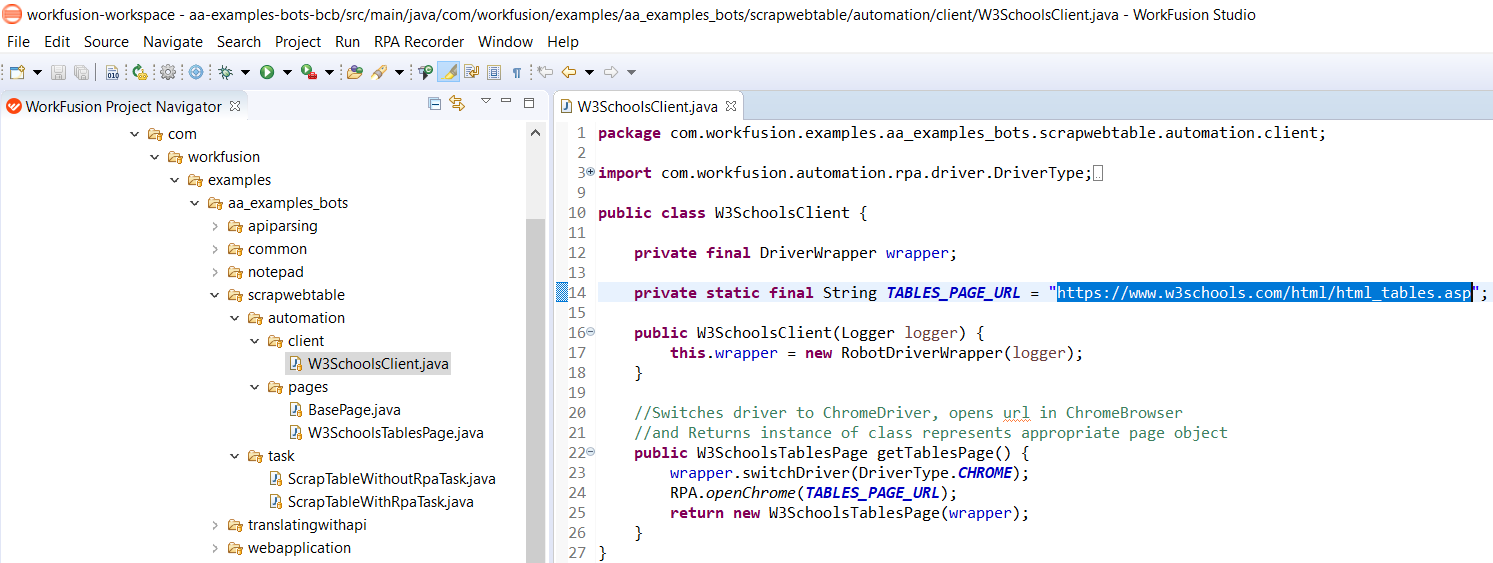The image size is (1493, 563).
Task: Open the File menu
Action: pyautogui.click(x=18, y=42)
